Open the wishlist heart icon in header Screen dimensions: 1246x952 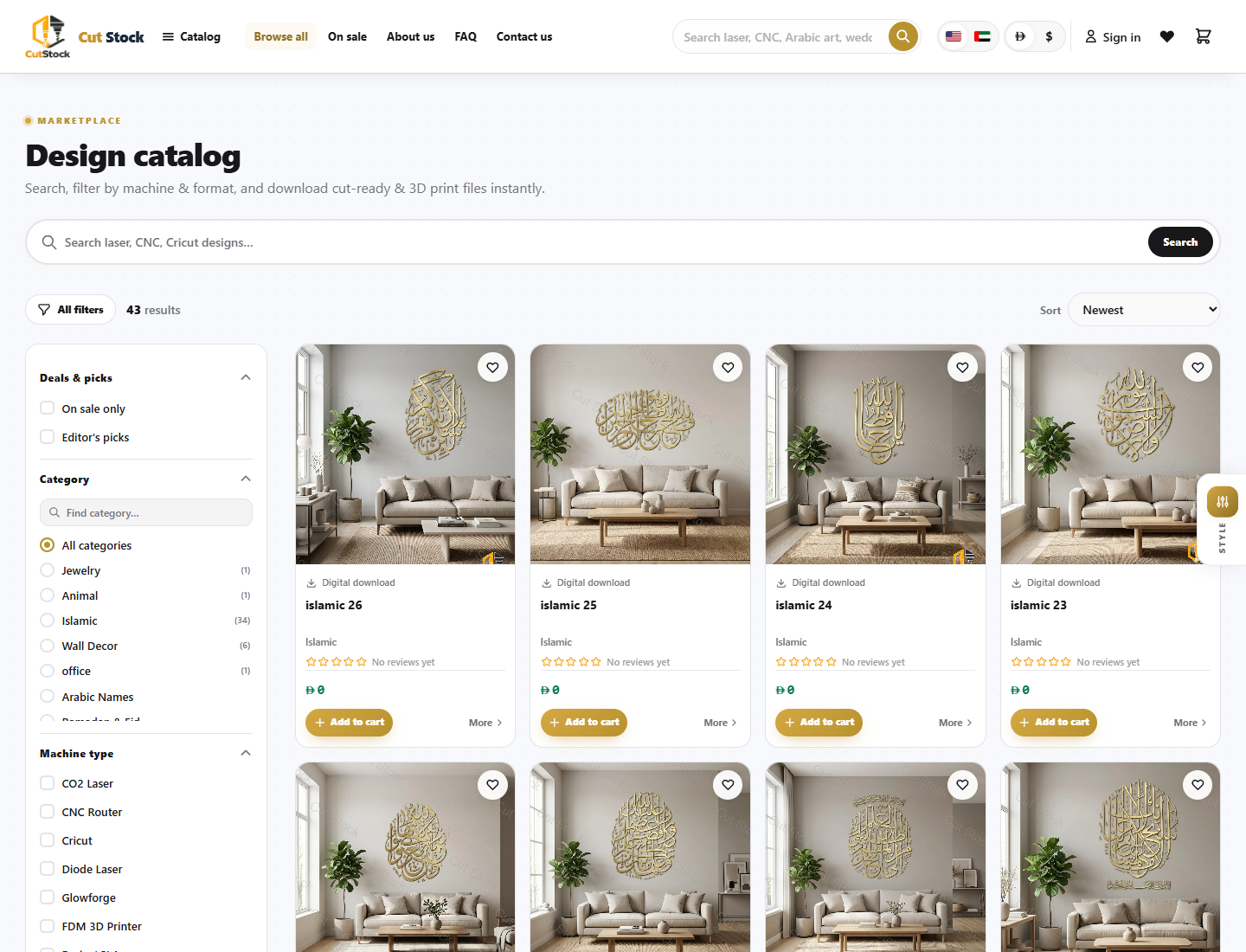point(1167,36)
